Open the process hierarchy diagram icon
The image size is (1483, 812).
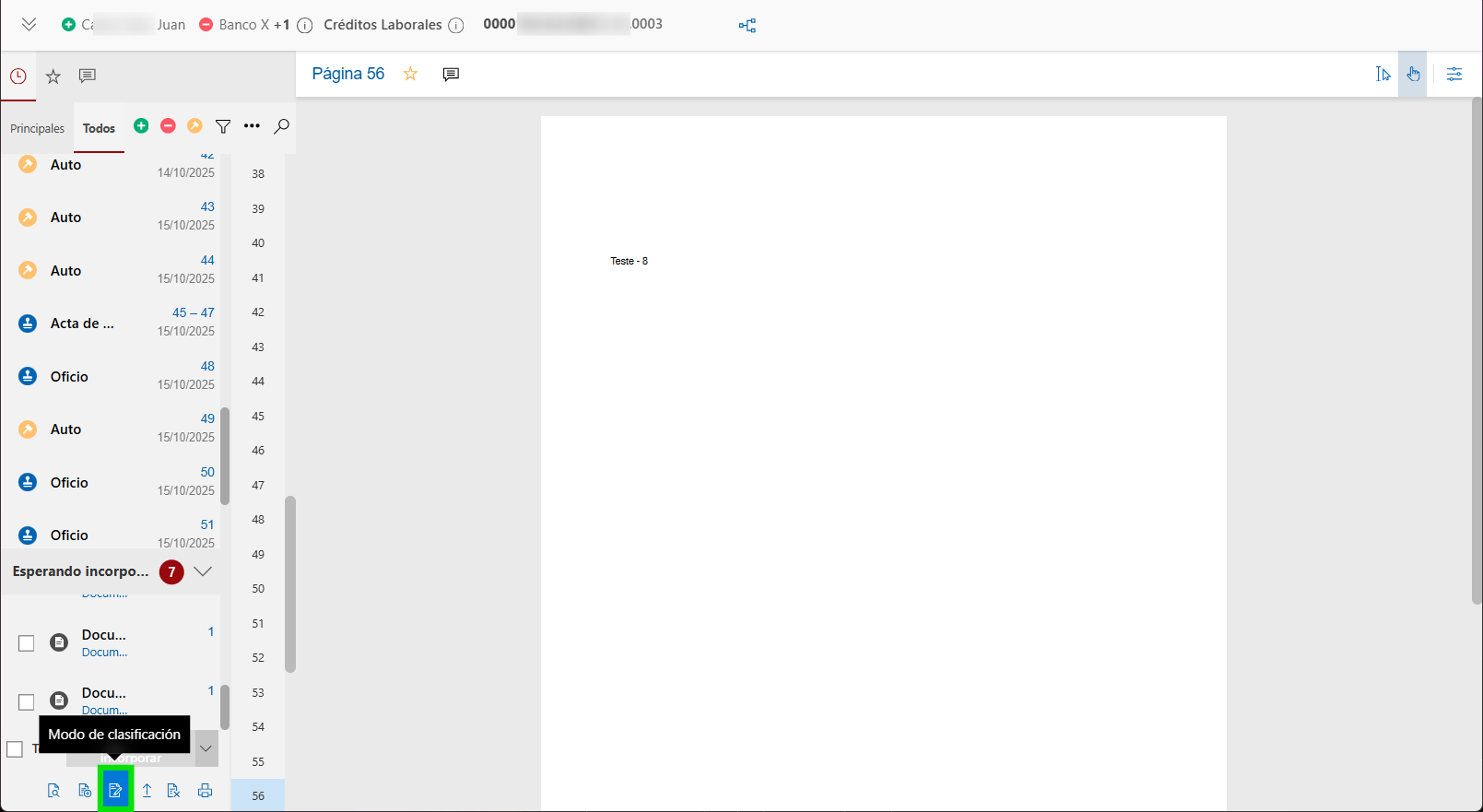point(747,26)
